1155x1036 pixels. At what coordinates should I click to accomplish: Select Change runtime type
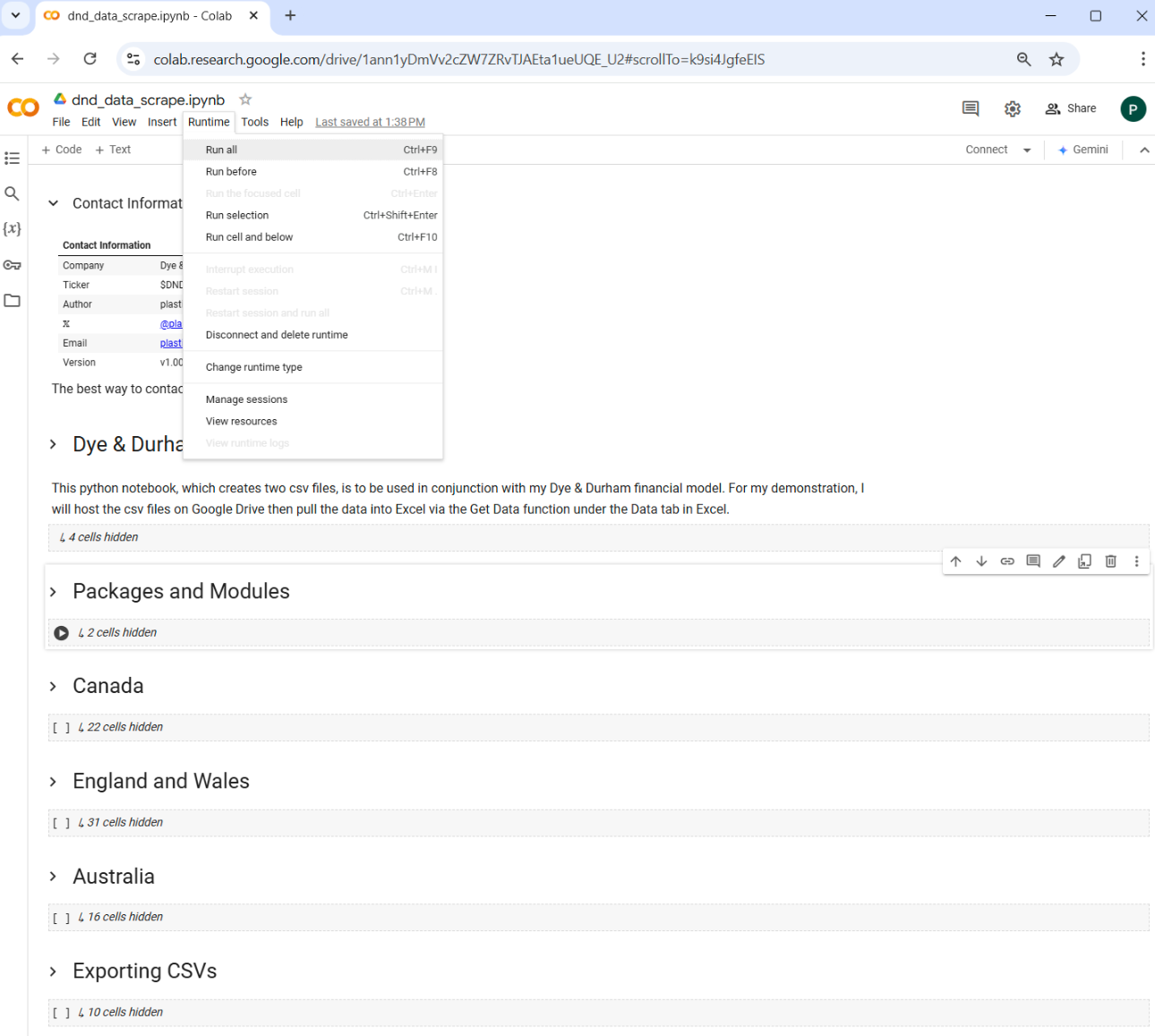(x=313, y=367)
